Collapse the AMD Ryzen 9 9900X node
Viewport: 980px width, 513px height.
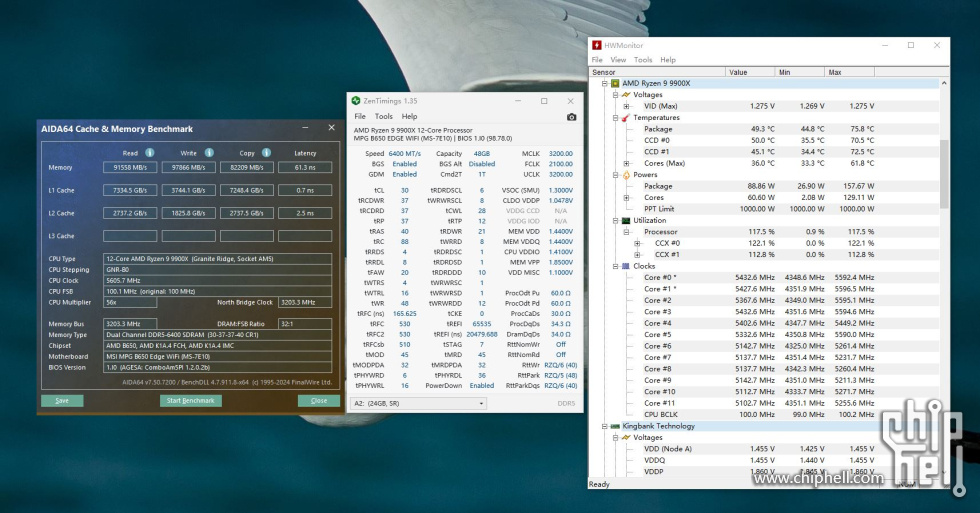[x=604, y=83]
